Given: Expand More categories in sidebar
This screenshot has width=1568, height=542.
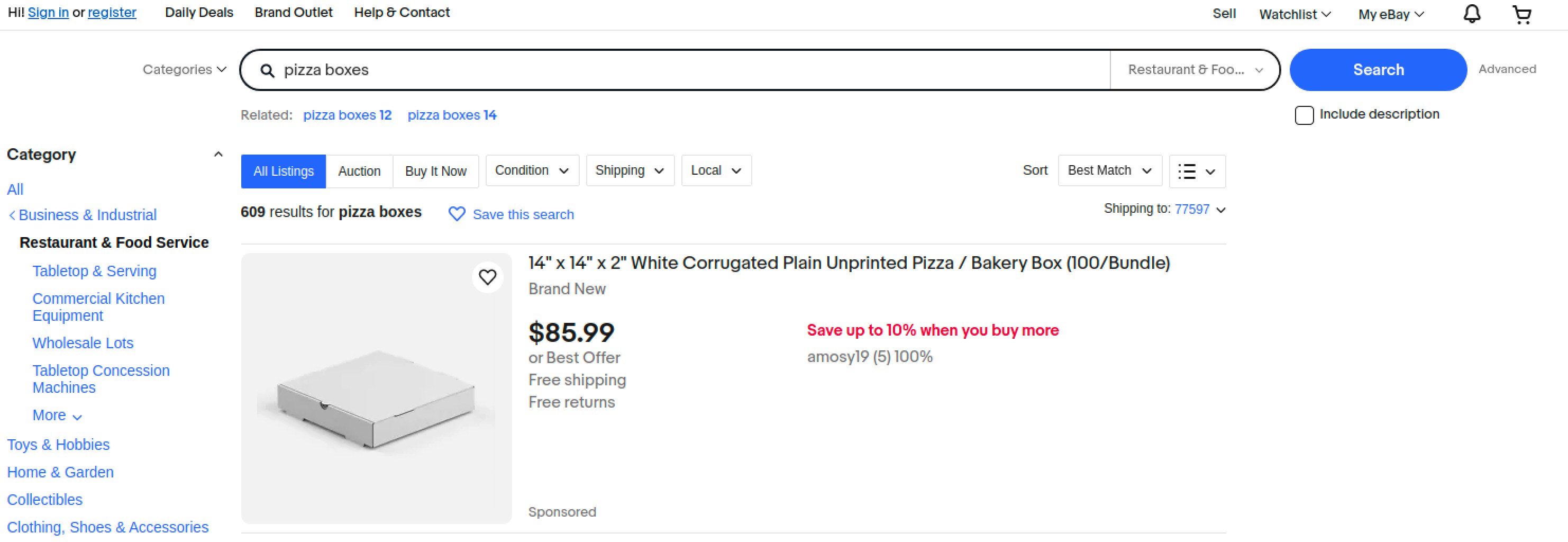Looking at the screenshot, I should [57, 415].
